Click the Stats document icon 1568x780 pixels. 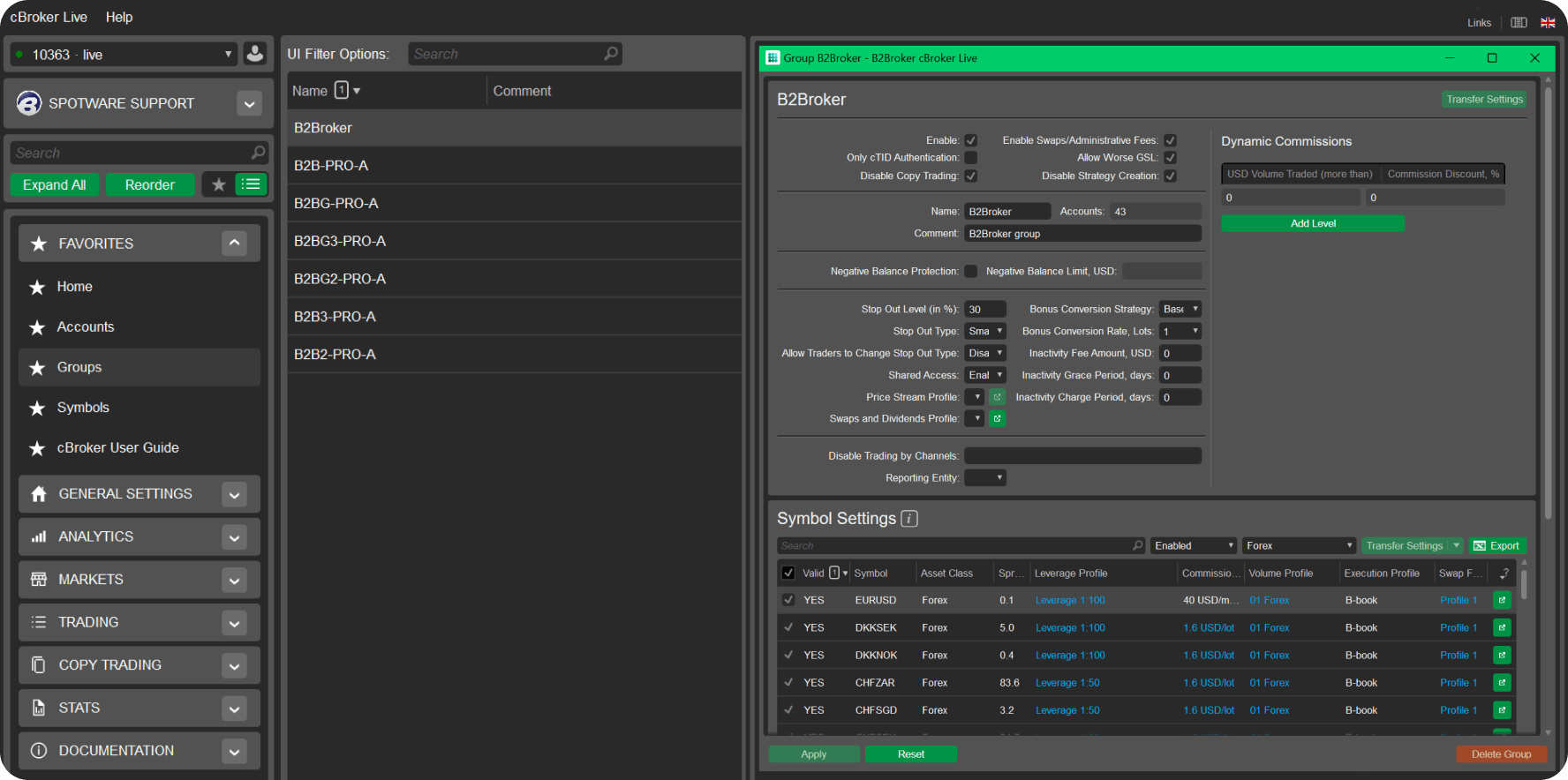pos(39,708)
